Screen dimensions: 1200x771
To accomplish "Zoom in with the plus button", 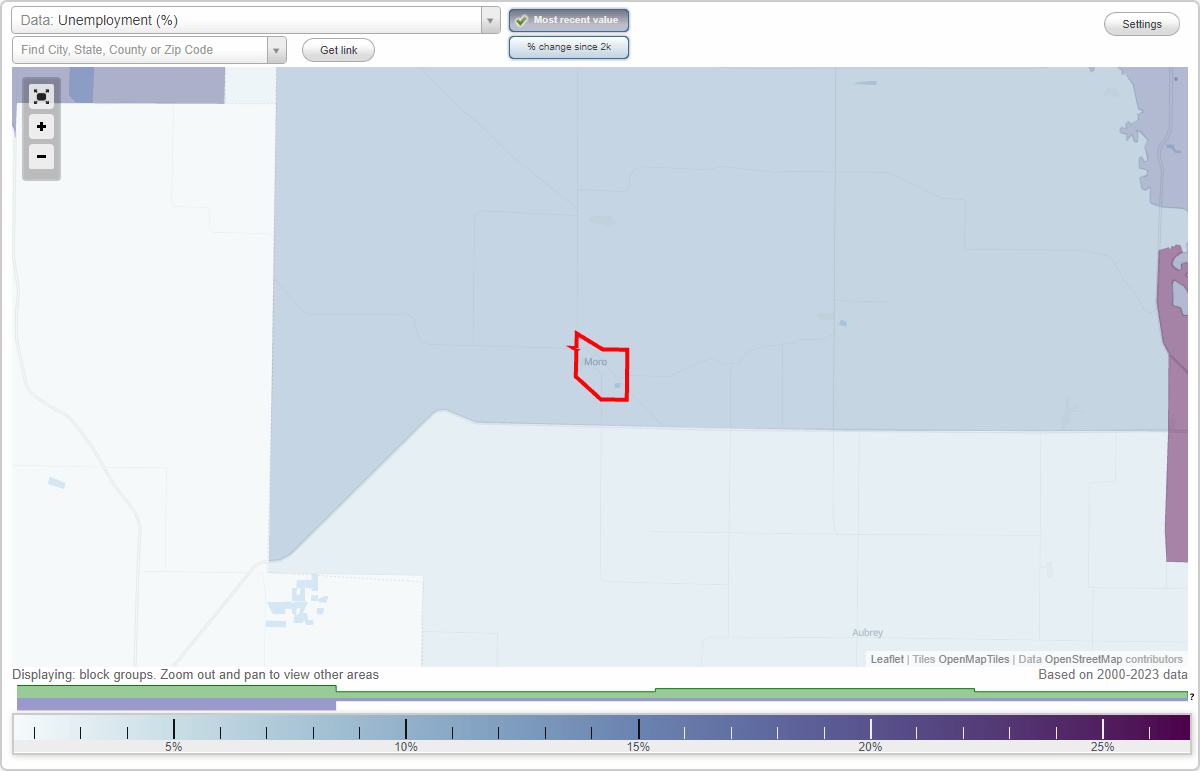I will coord(41,127).
